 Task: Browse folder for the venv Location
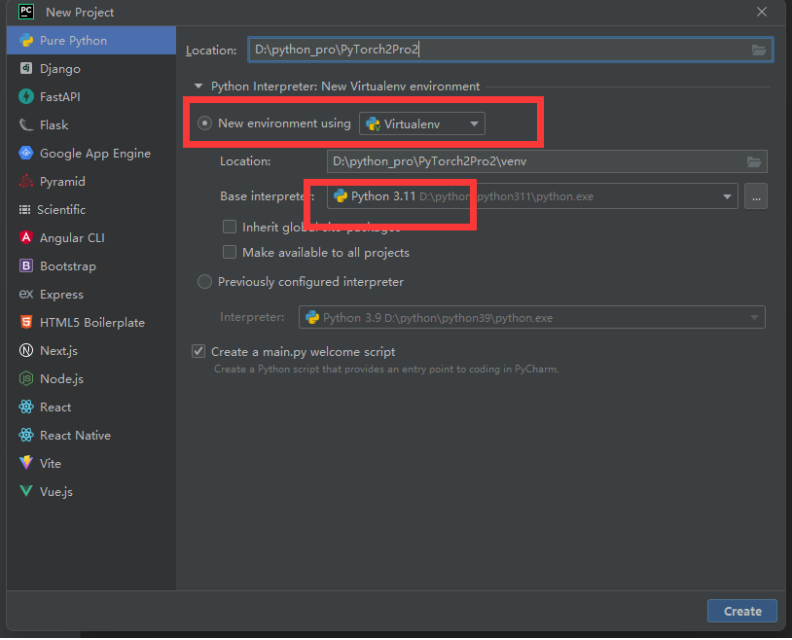754,162
